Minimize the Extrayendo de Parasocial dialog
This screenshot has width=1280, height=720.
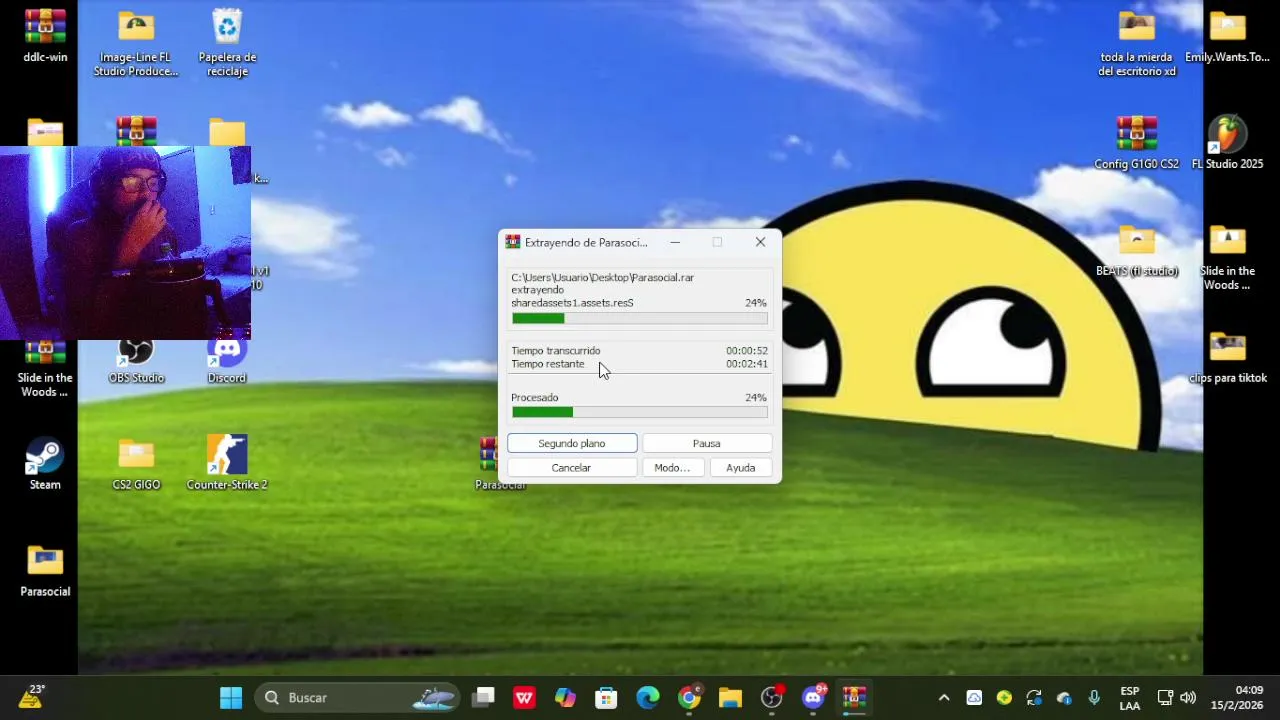point(675,242)
